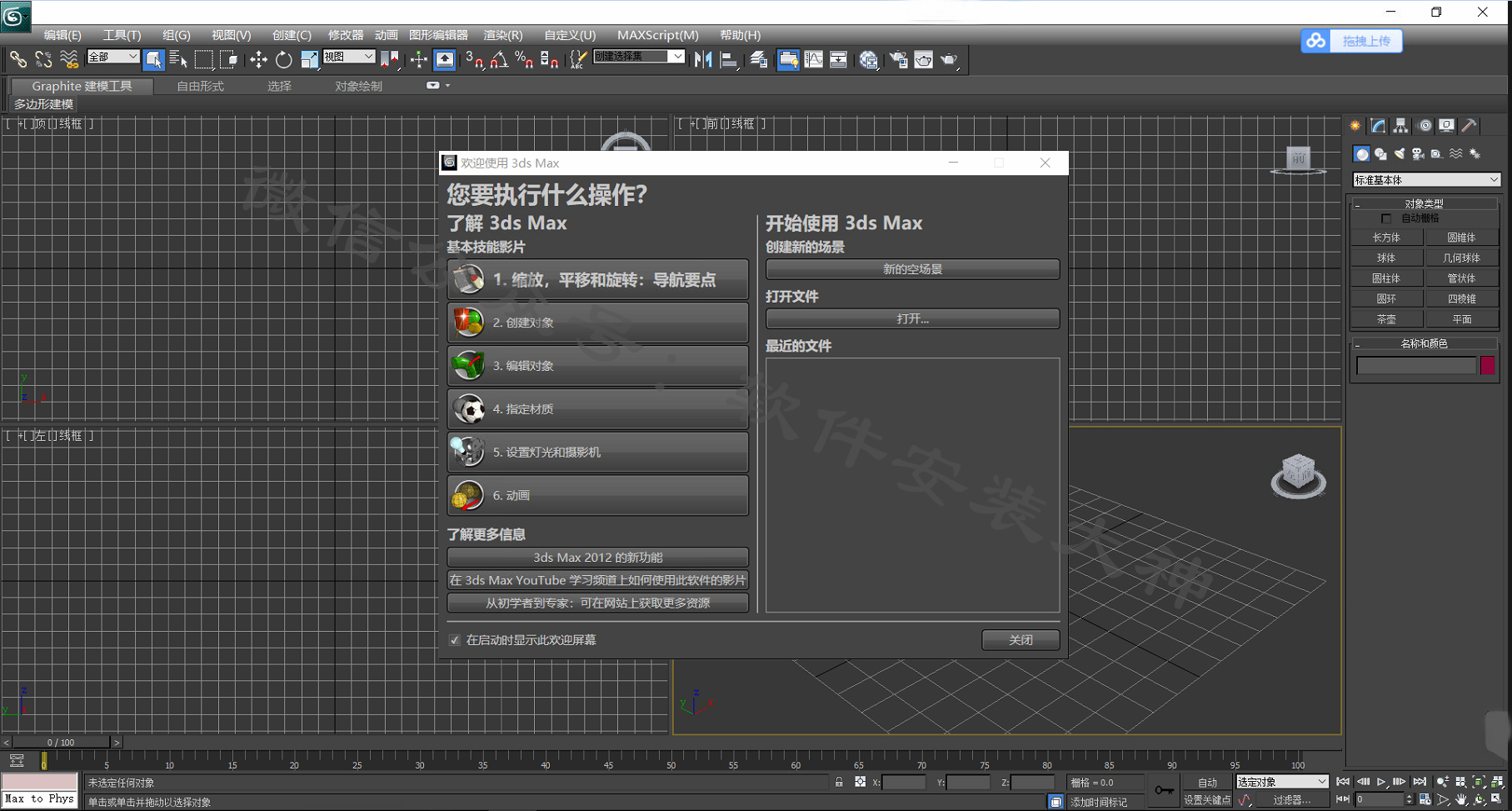Toggle the Window/Crossing selection icon
1512x811 pixels.
pos(228,59)
